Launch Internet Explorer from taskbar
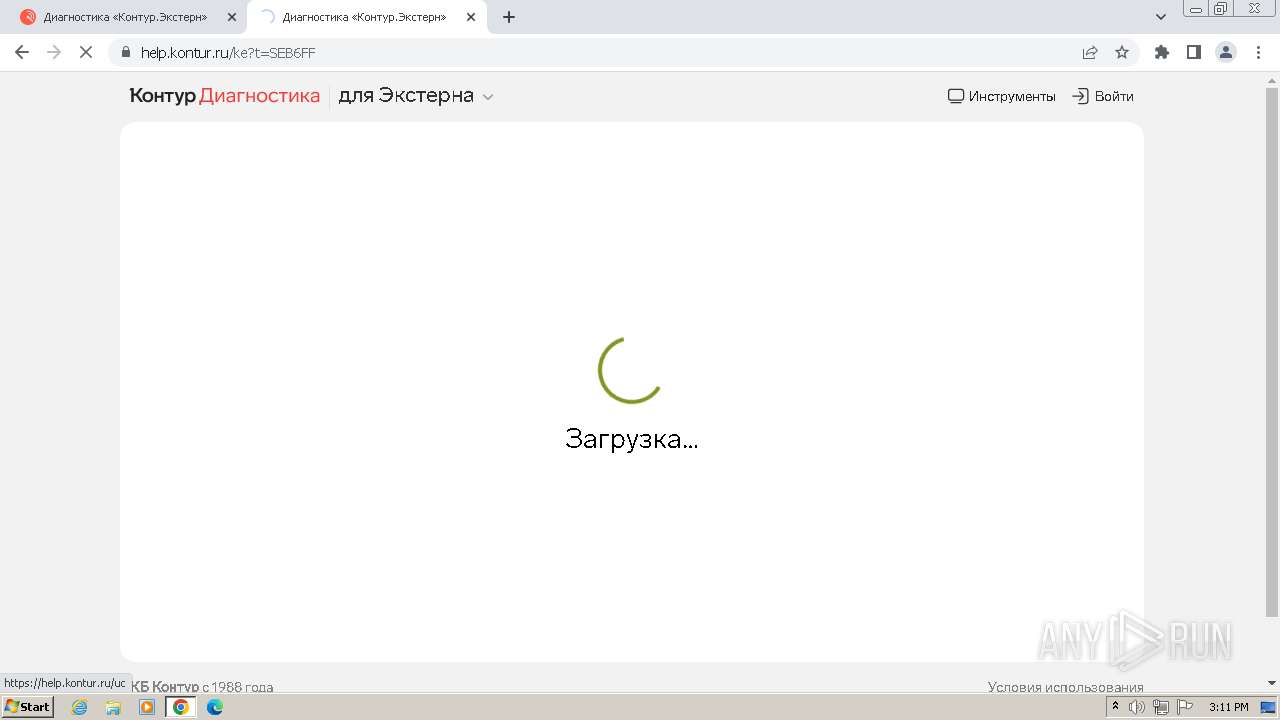1280x720 pixels. point(80,707)
